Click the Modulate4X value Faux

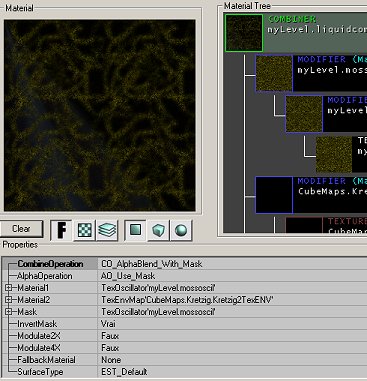110,348
